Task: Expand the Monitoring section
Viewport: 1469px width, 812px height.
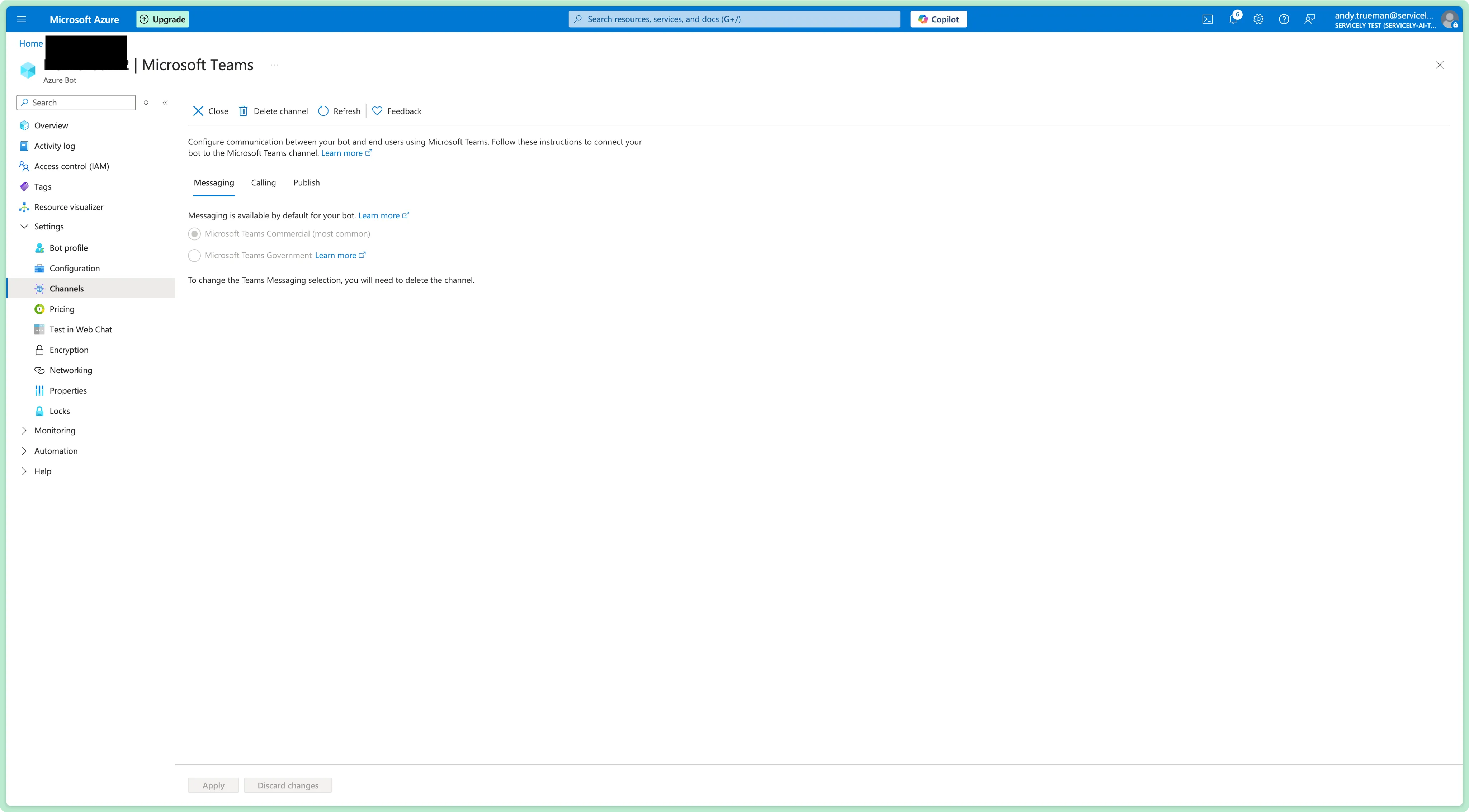Action: [24, 431]
